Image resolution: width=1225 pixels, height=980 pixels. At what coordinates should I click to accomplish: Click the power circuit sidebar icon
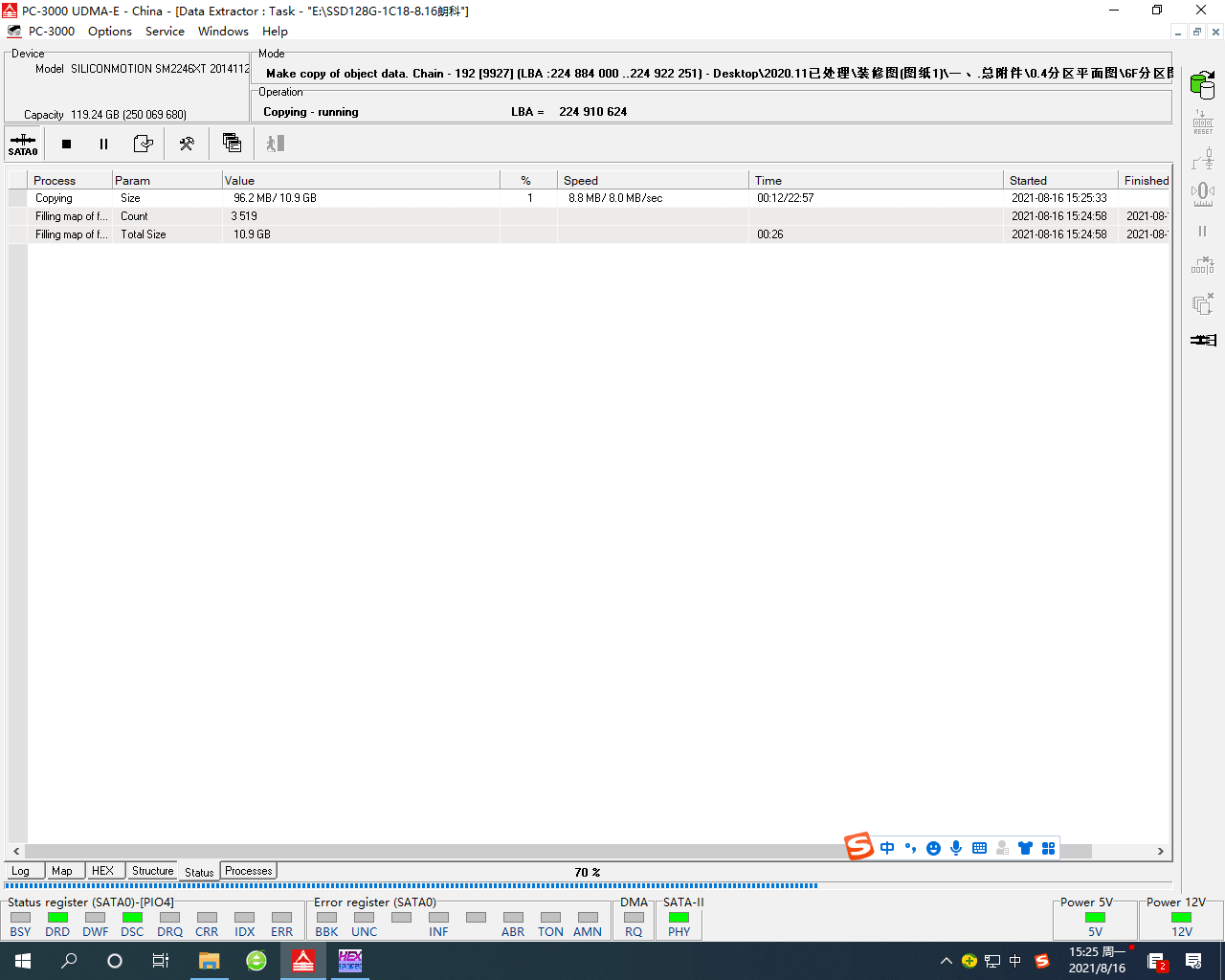coord(1203,158)
